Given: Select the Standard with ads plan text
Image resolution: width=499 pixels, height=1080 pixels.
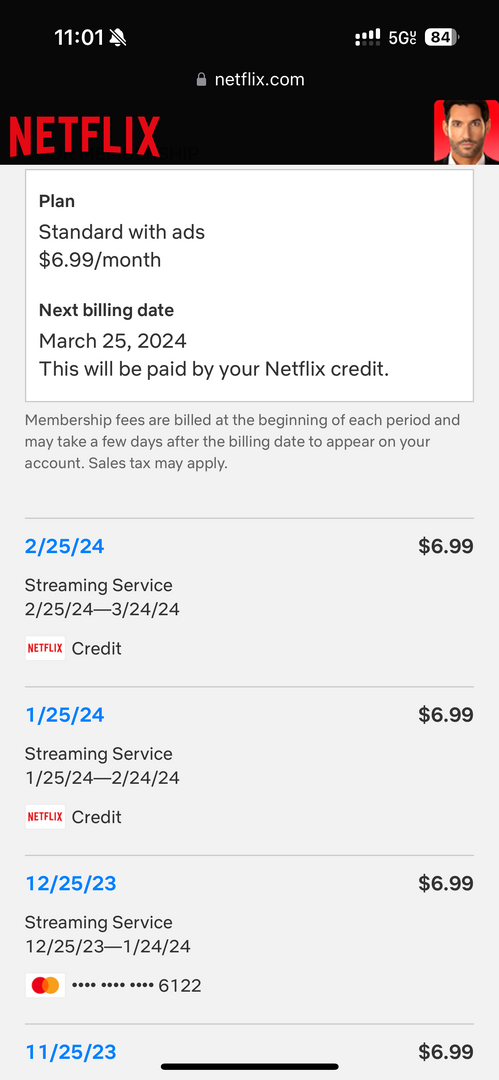Looking at the screenshot, I should click(122, 231).
